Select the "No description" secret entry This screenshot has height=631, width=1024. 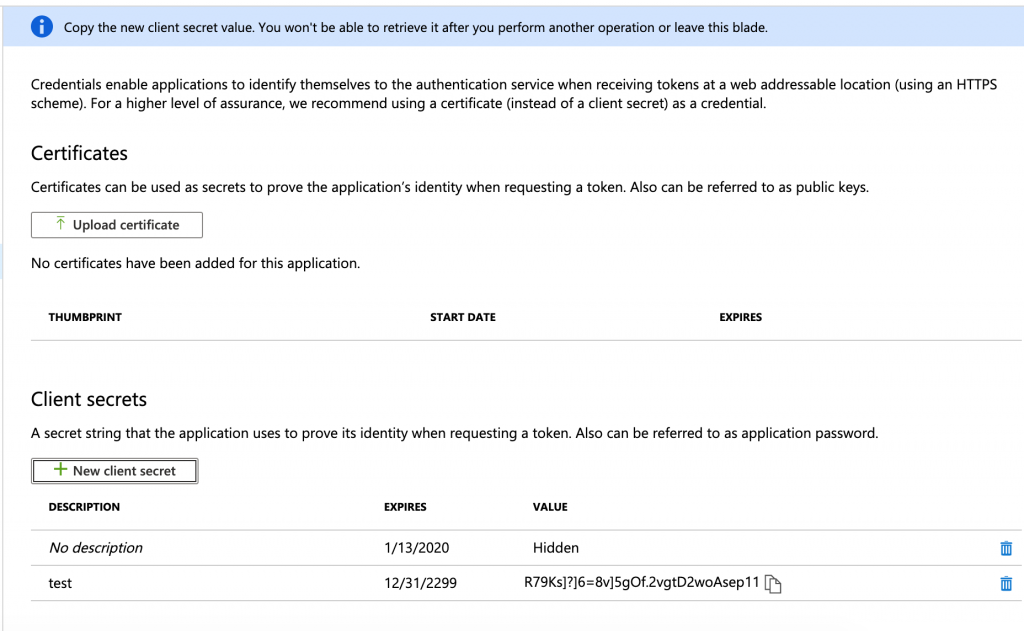96,548
